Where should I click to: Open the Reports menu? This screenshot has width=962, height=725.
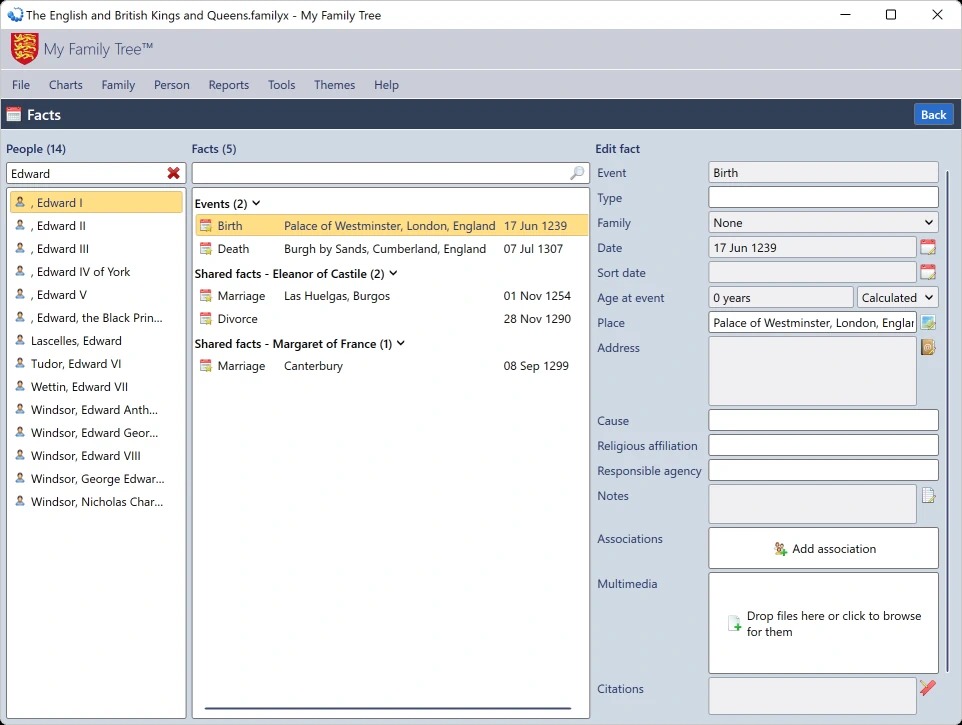pyautogui.click(x=228, y=85)
